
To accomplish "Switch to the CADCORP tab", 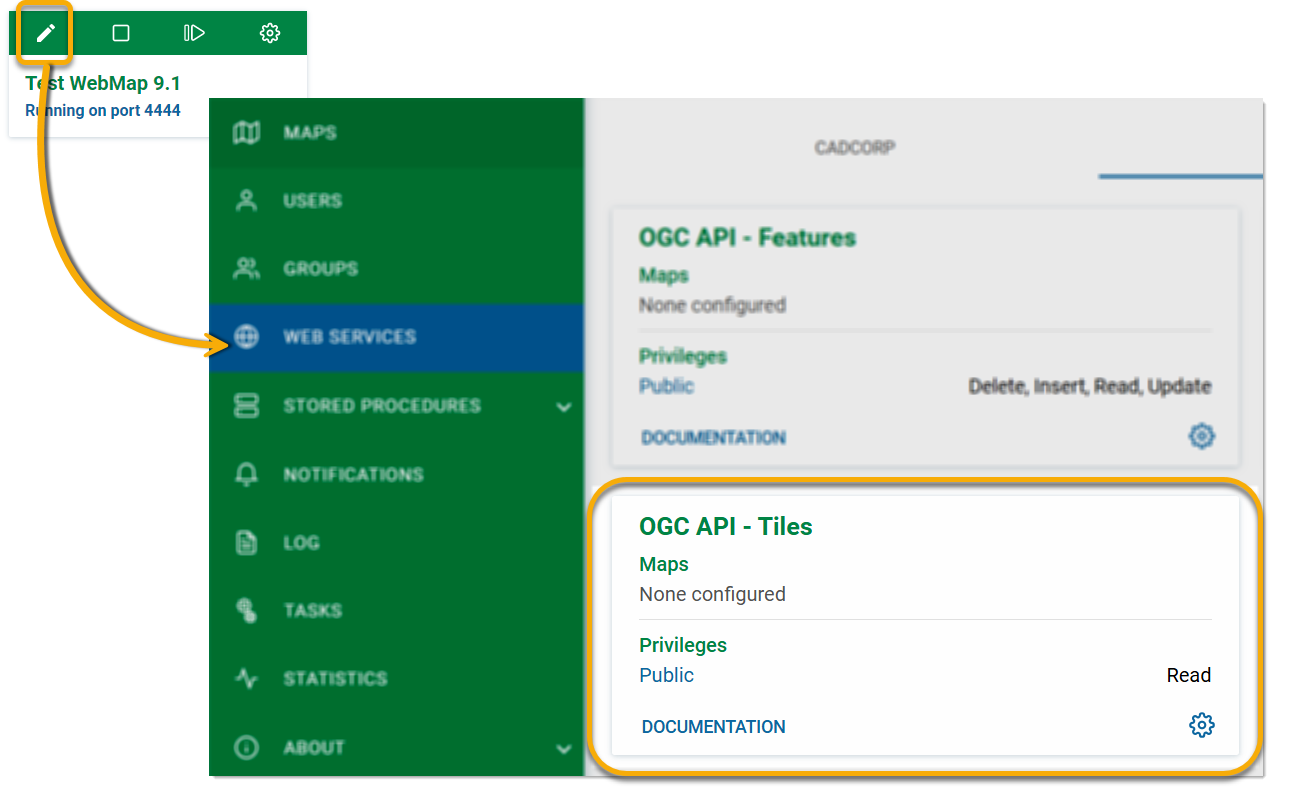I will pyautogui.click(x=854, y=148).
